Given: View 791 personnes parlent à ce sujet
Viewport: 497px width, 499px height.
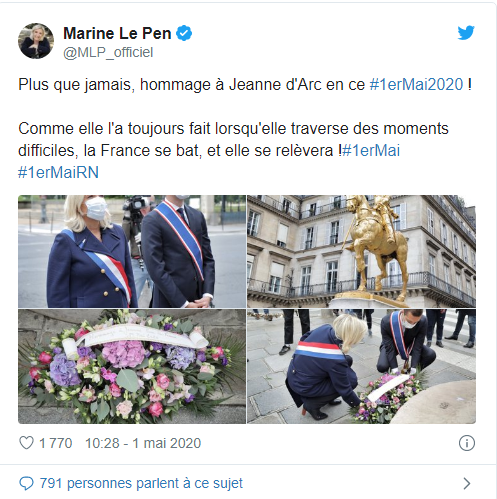Looking at the screenshot, I should pos(141,483).
